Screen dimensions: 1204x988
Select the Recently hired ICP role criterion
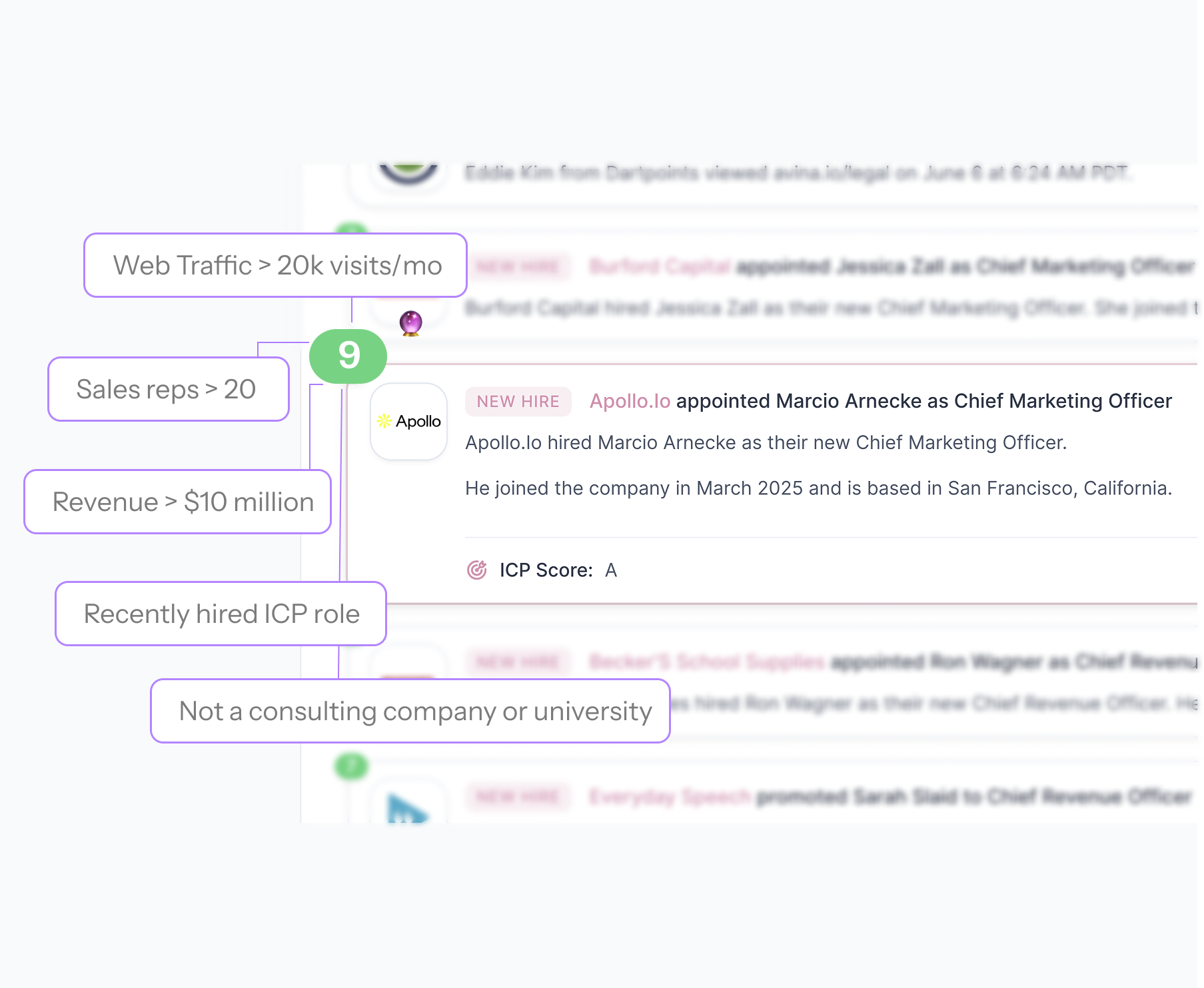pyautogui.click(x=221, y=614)
